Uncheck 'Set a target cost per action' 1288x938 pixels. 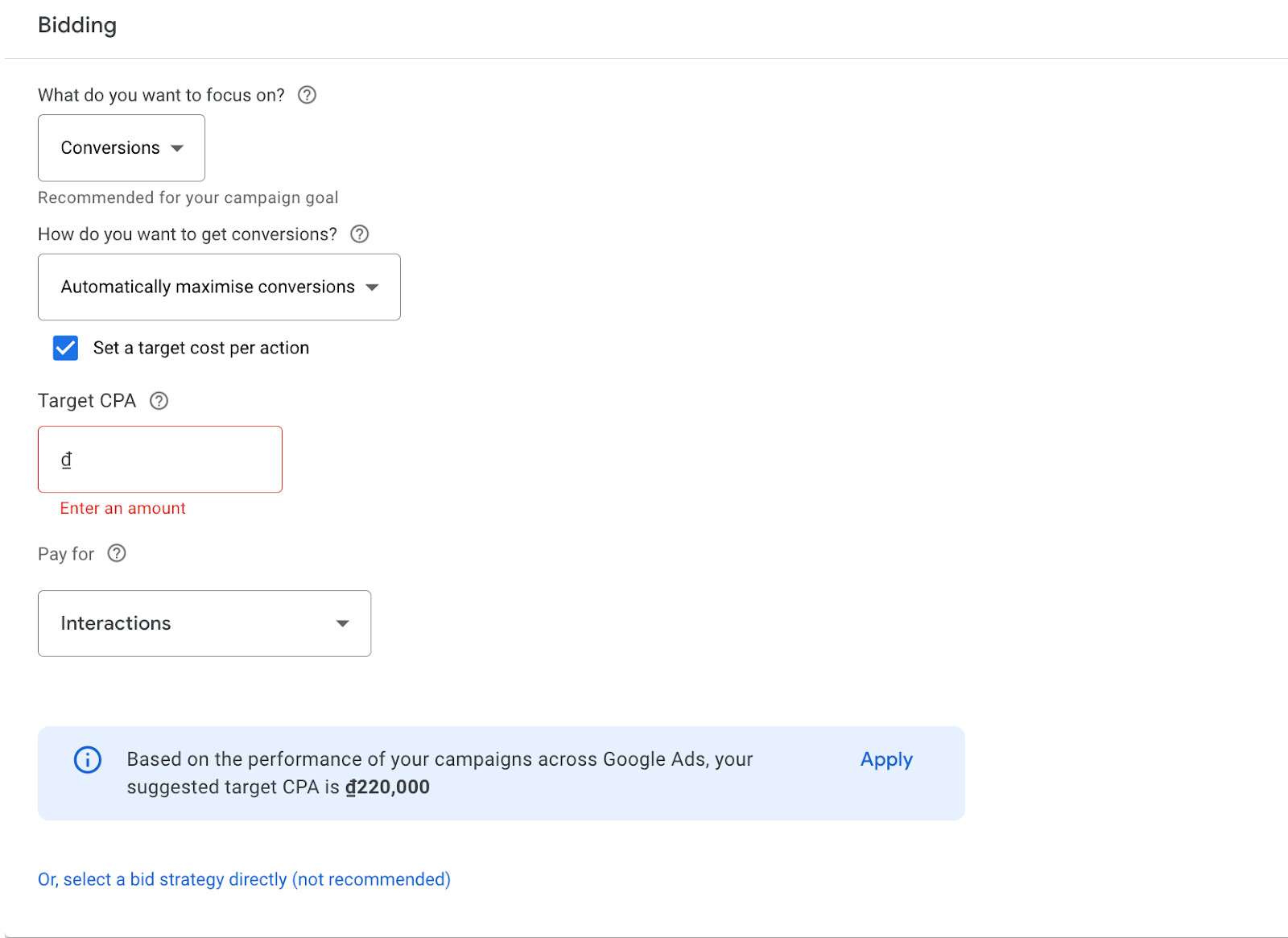click(x=65, y=348)
